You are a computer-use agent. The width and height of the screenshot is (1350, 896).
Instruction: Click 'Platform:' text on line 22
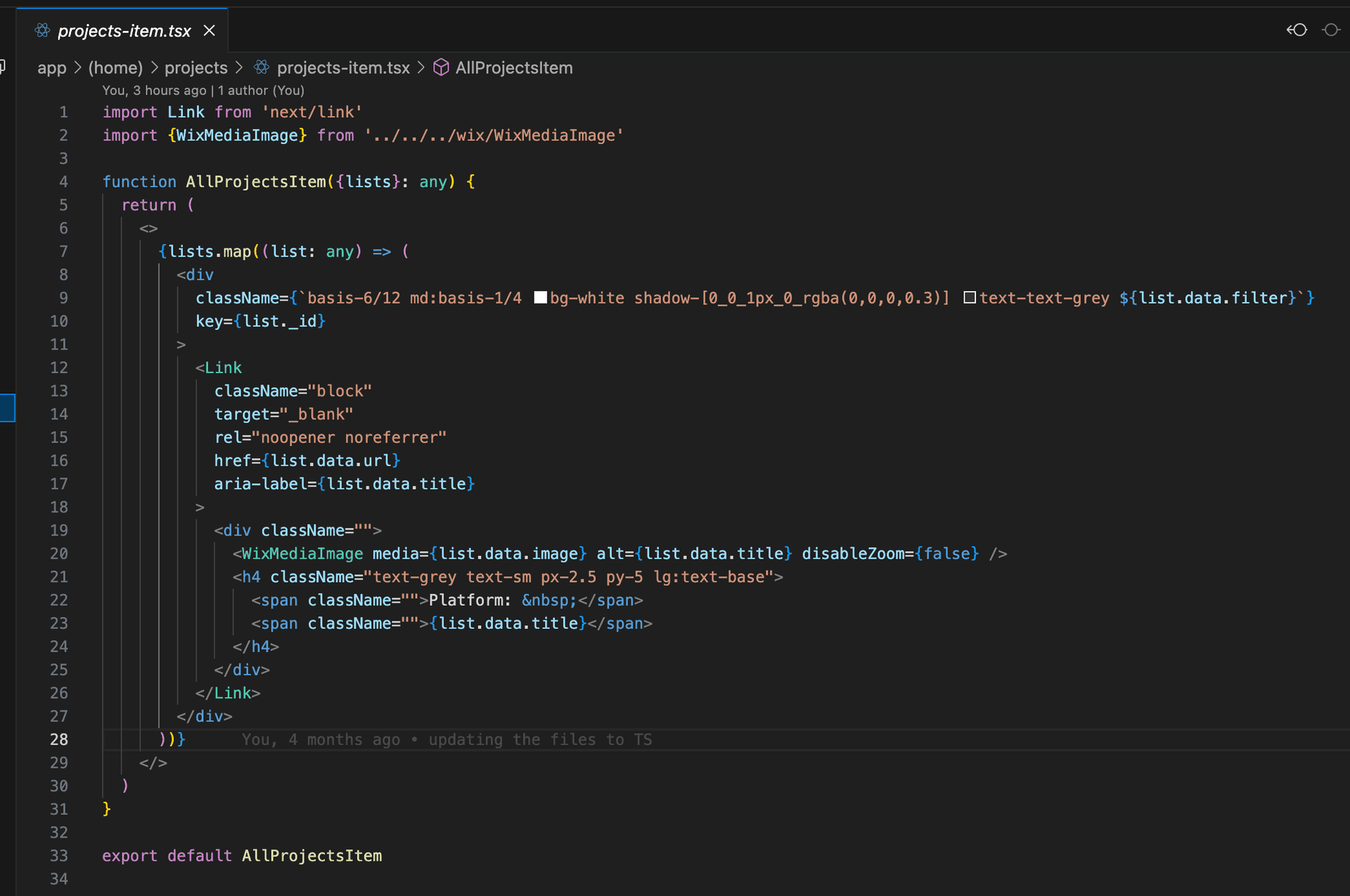coord(470,600)
